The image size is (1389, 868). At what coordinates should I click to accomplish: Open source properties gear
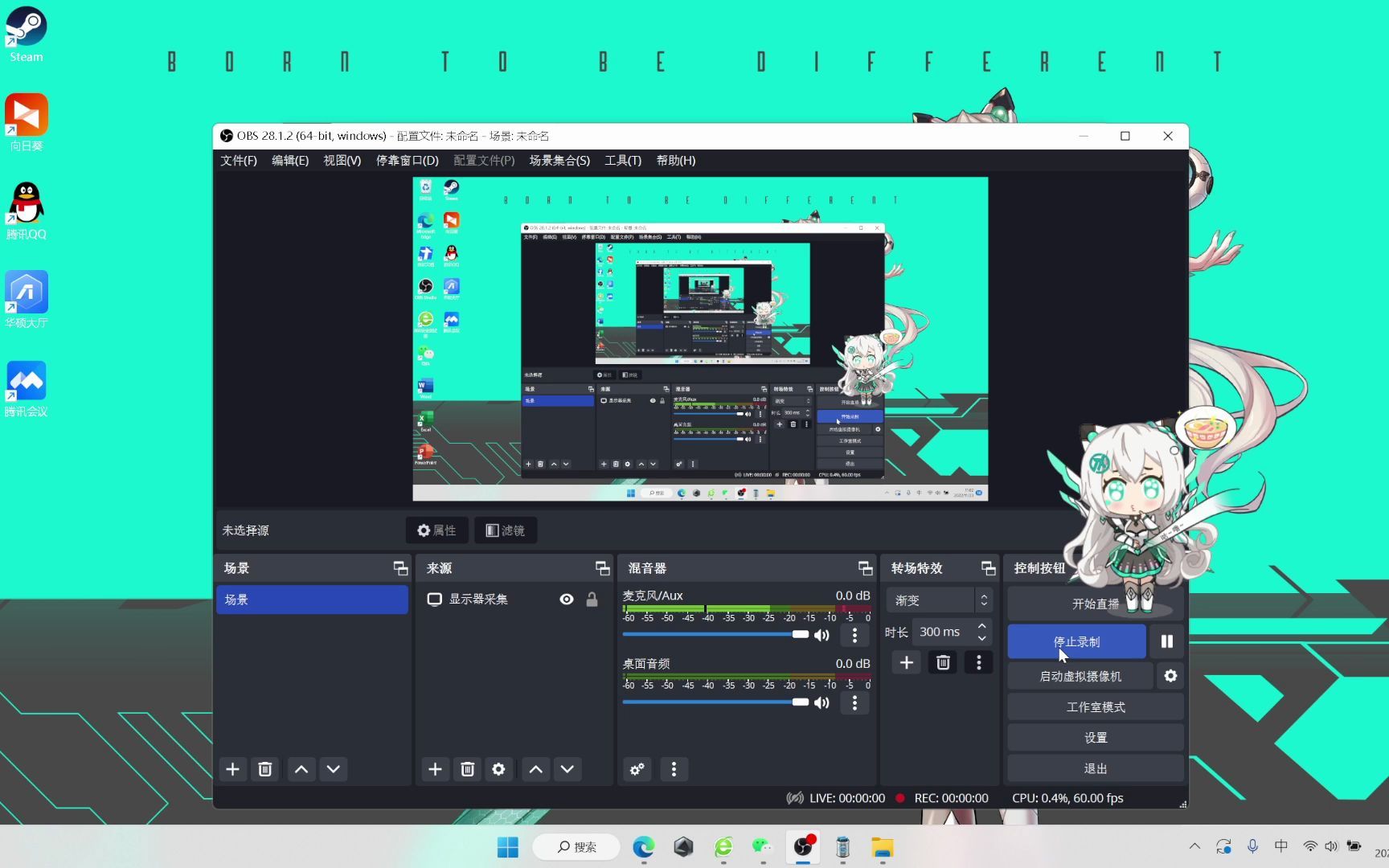tap(498, 769)
